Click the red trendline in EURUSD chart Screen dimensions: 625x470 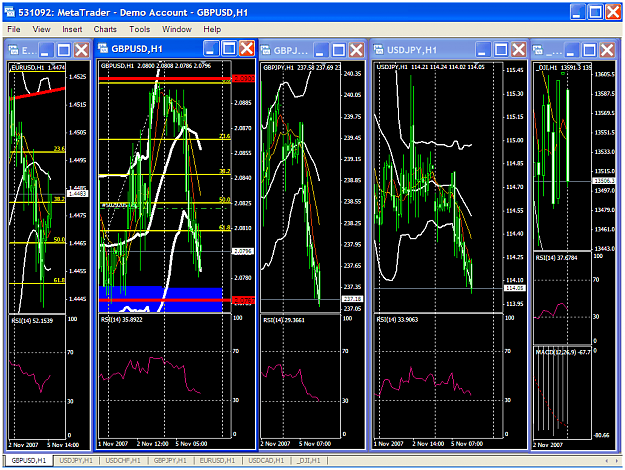[37, 93]
